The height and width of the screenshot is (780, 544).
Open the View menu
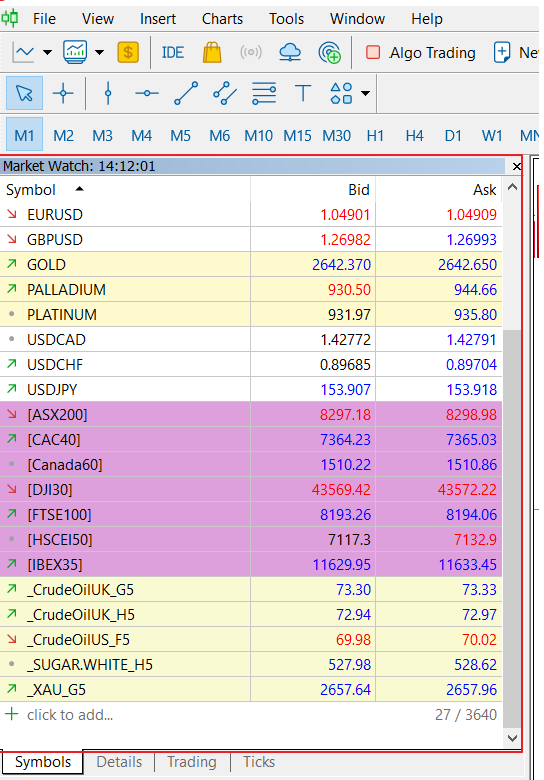[97, 19]
